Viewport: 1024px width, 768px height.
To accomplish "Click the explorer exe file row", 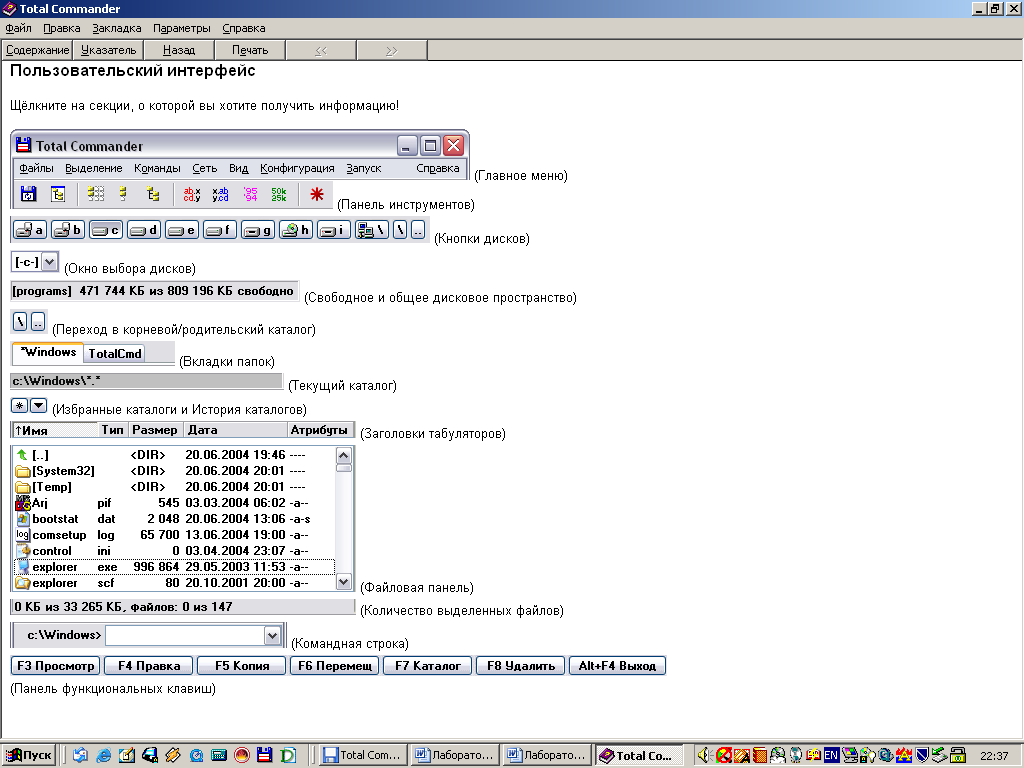I will click(x=174, y=567).
